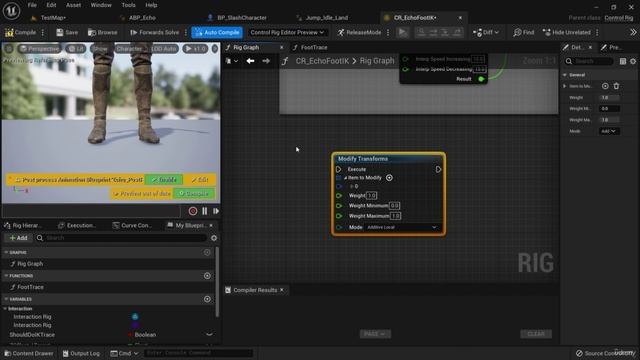Click the Modify Transforms Execute input pin

pyautogui.click(x=339, y=169)
